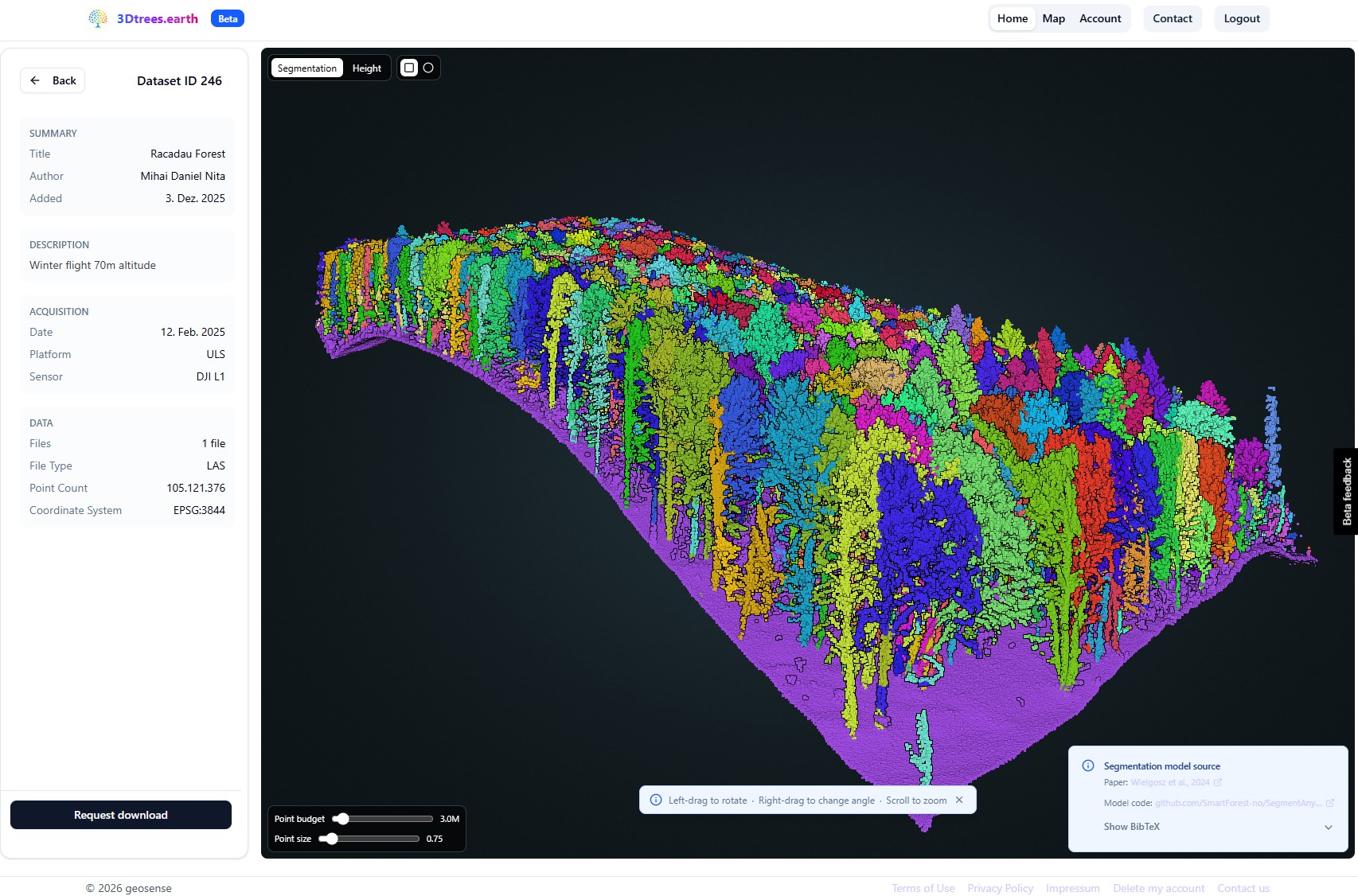Click the Point budget slider handle
The width and height of the screenshot is (1358, 896).
click(x=341, y=819)
